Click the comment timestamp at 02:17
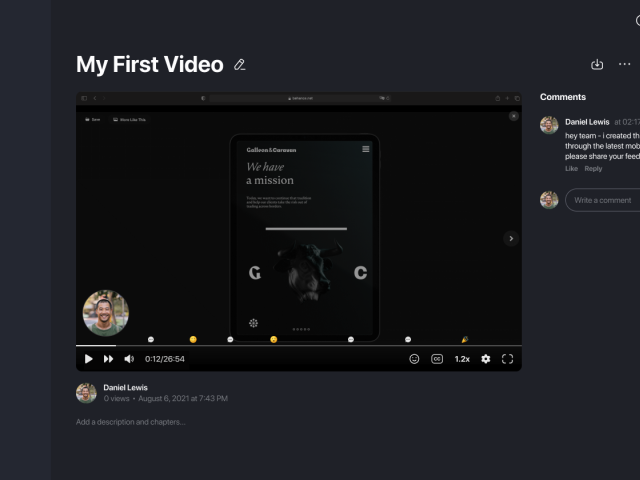The width and height of the screenshot is (640, 480). (627, 122)
